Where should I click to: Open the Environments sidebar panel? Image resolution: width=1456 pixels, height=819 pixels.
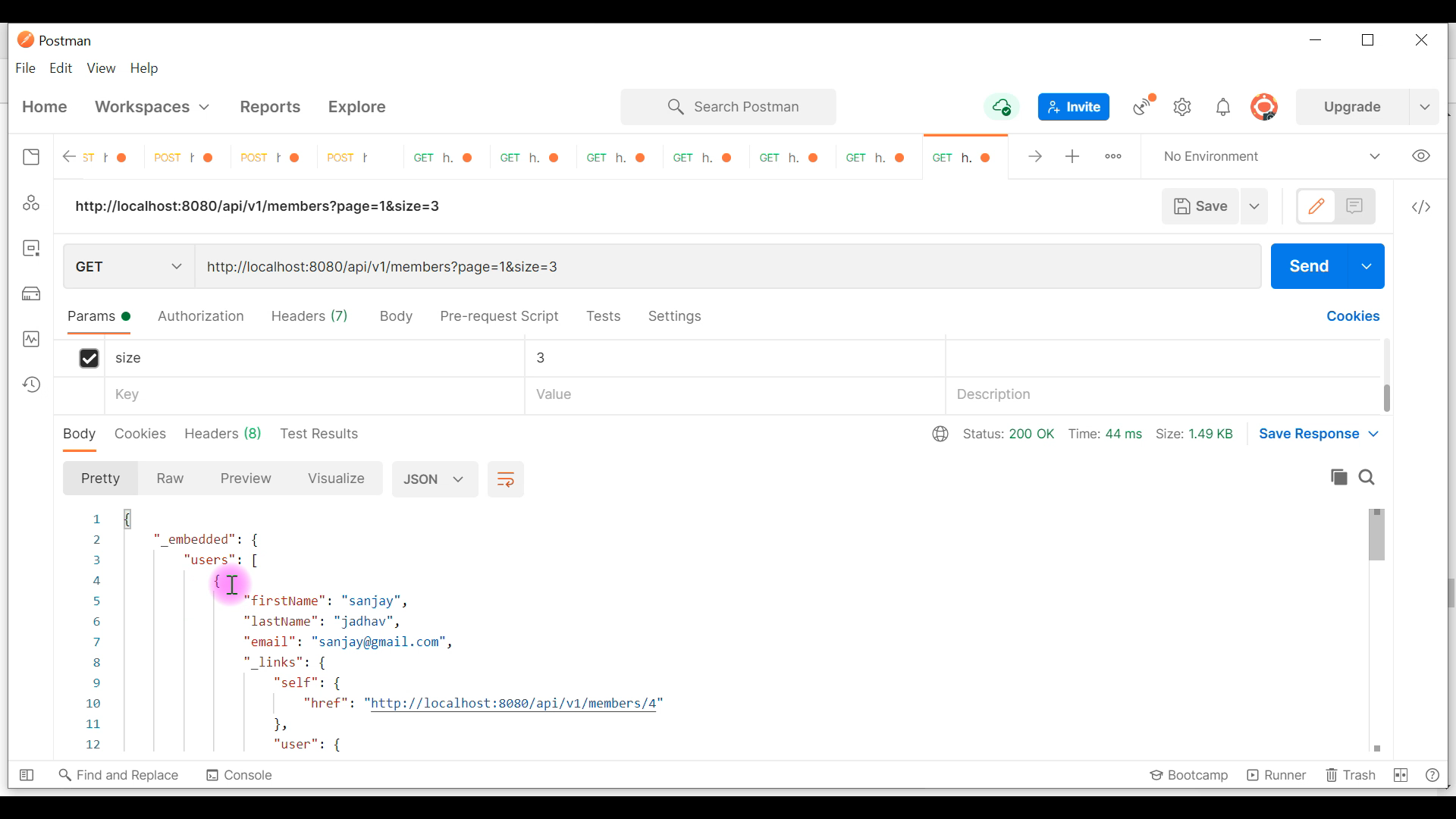point(31,248)
